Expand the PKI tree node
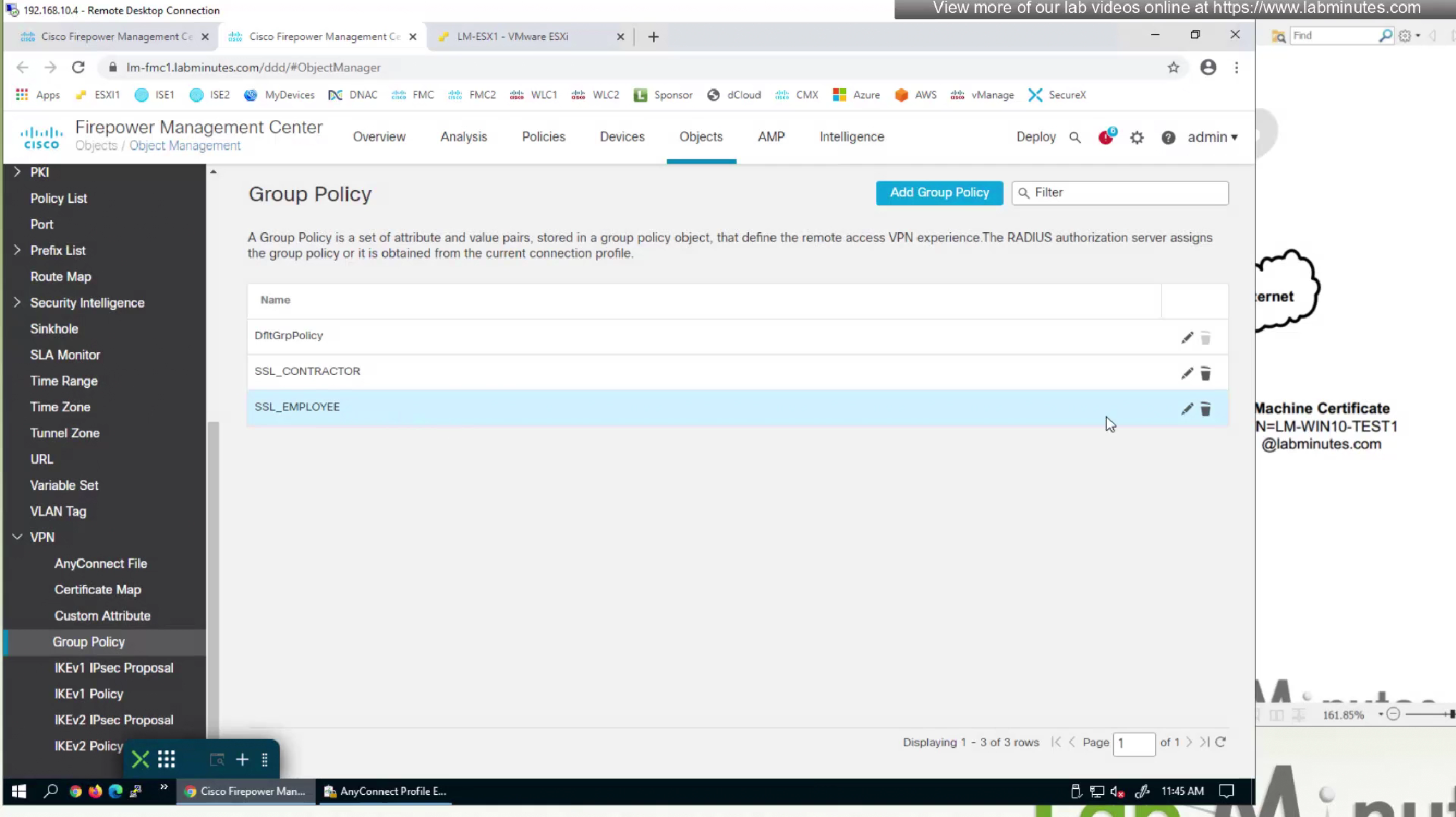 click(x=17, y=172)
